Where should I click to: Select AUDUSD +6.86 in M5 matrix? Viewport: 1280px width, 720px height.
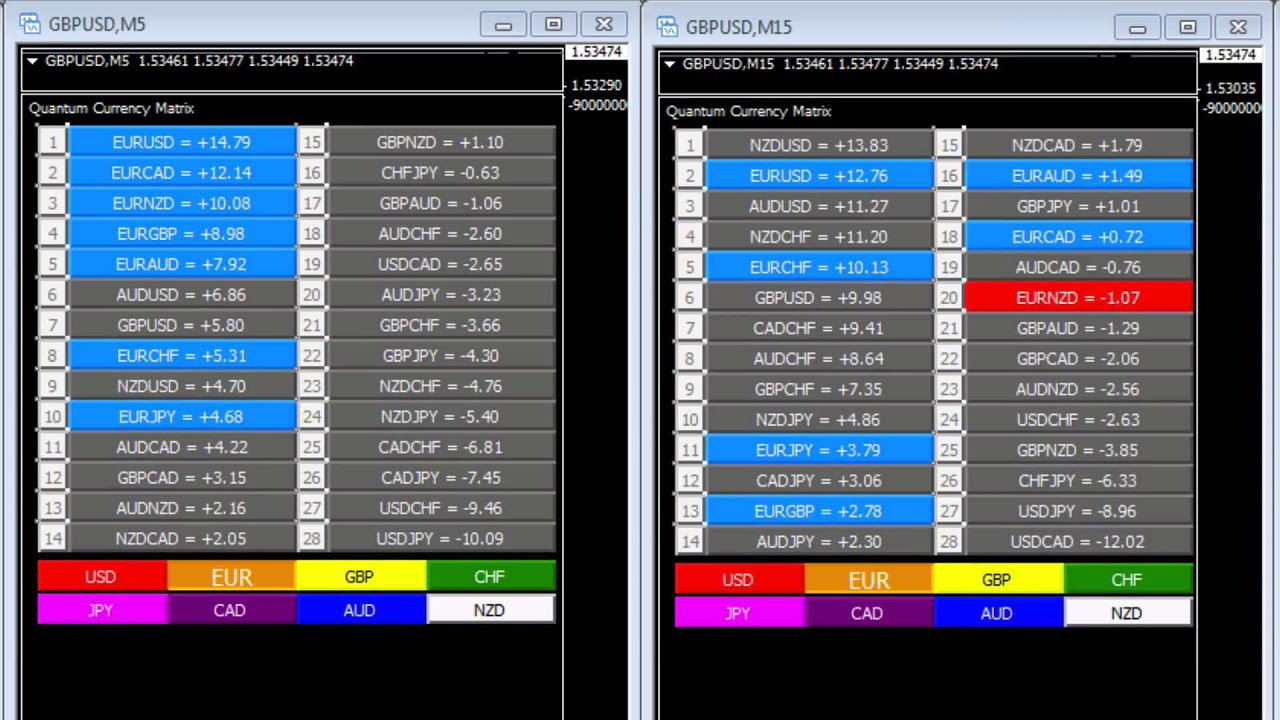tap(182, 295)
